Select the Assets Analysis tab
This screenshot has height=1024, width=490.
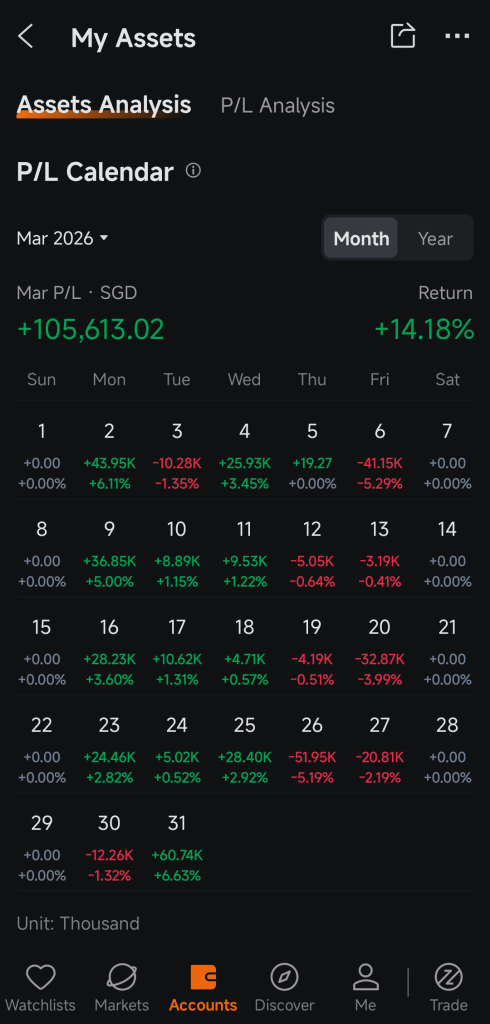point(104,104)
